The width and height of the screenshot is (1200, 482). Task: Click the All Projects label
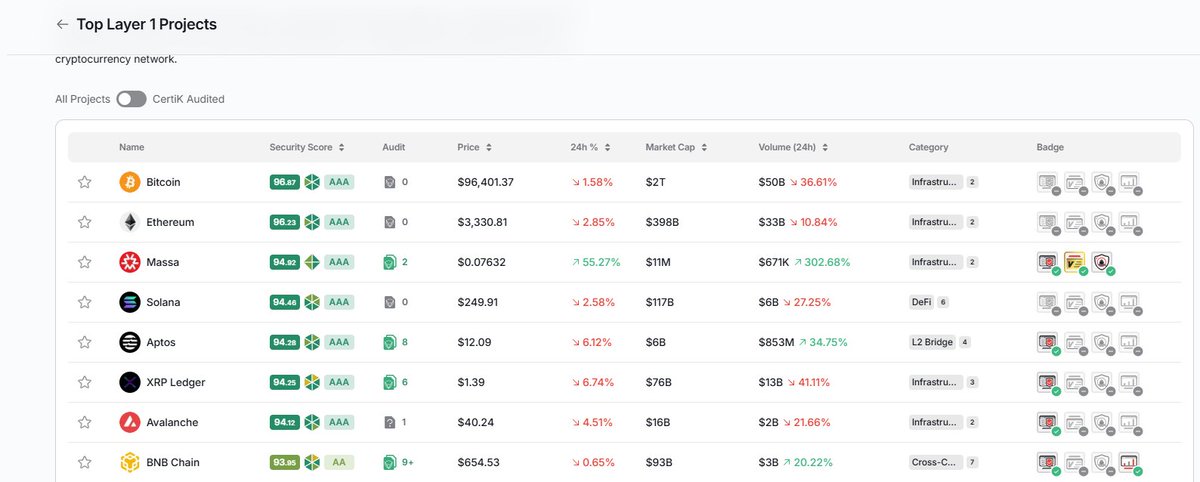(83, 99)
